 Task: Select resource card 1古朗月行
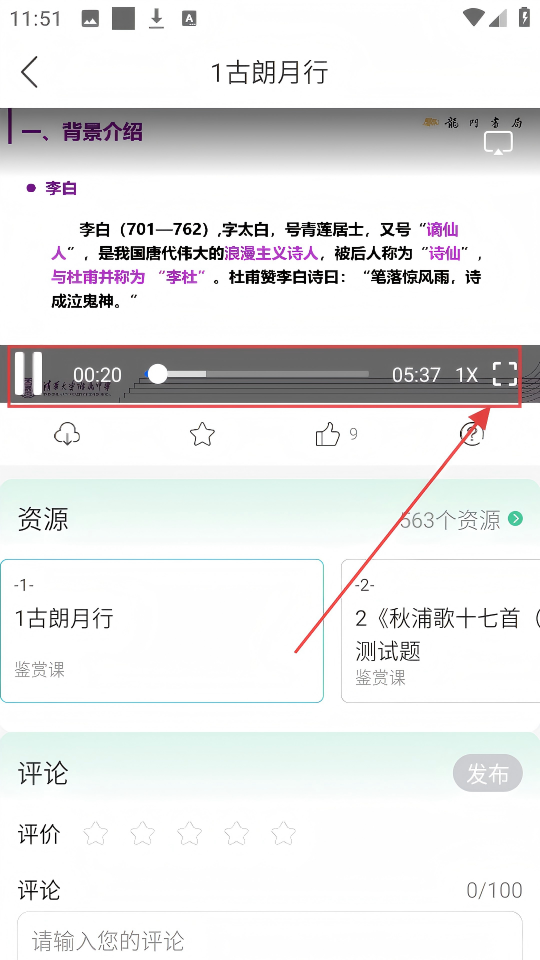[162, 631]
